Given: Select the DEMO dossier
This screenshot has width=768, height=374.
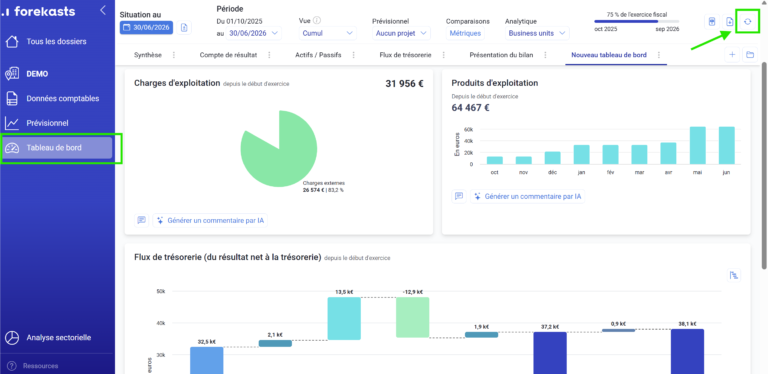Looking at the screenshot, I should (37, 74).
